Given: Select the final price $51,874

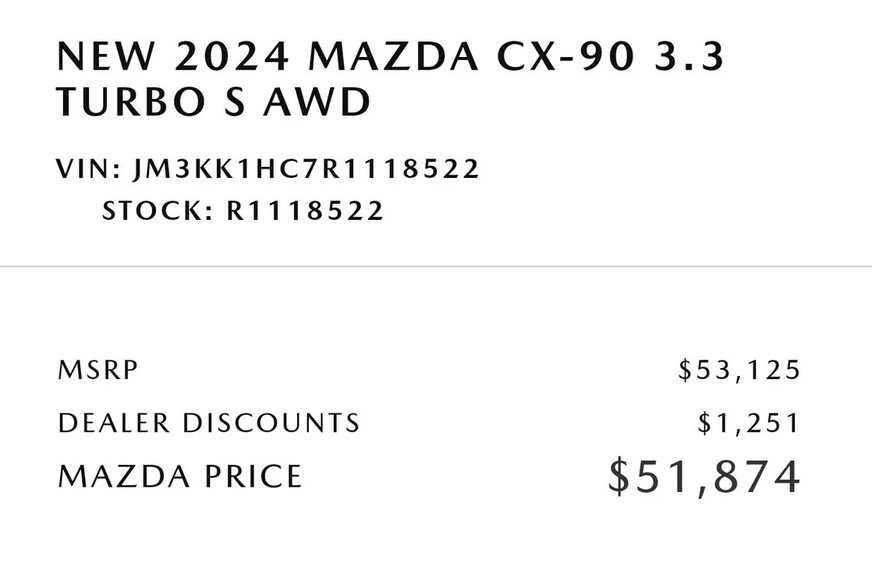Looking at the screenshot, I should (705, 477).
